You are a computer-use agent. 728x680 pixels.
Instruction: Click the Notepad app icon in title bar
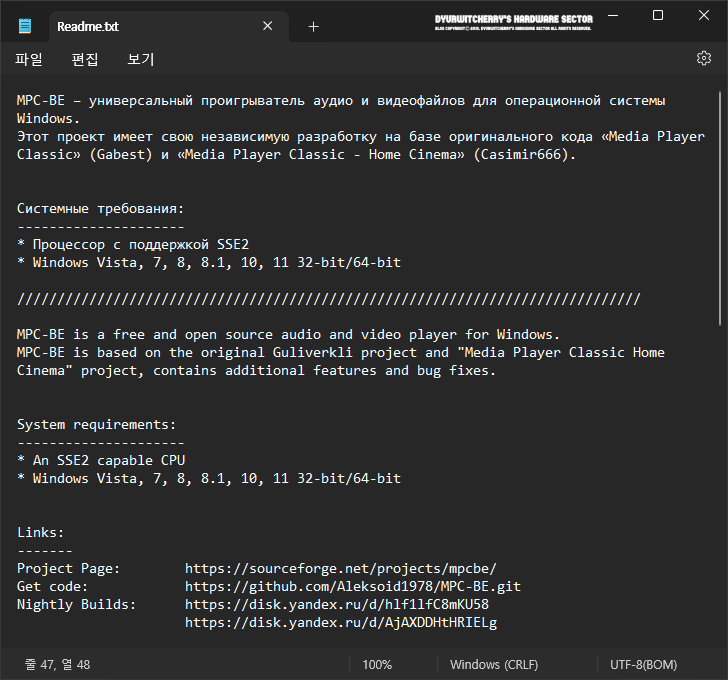click(x=25, y=26)
